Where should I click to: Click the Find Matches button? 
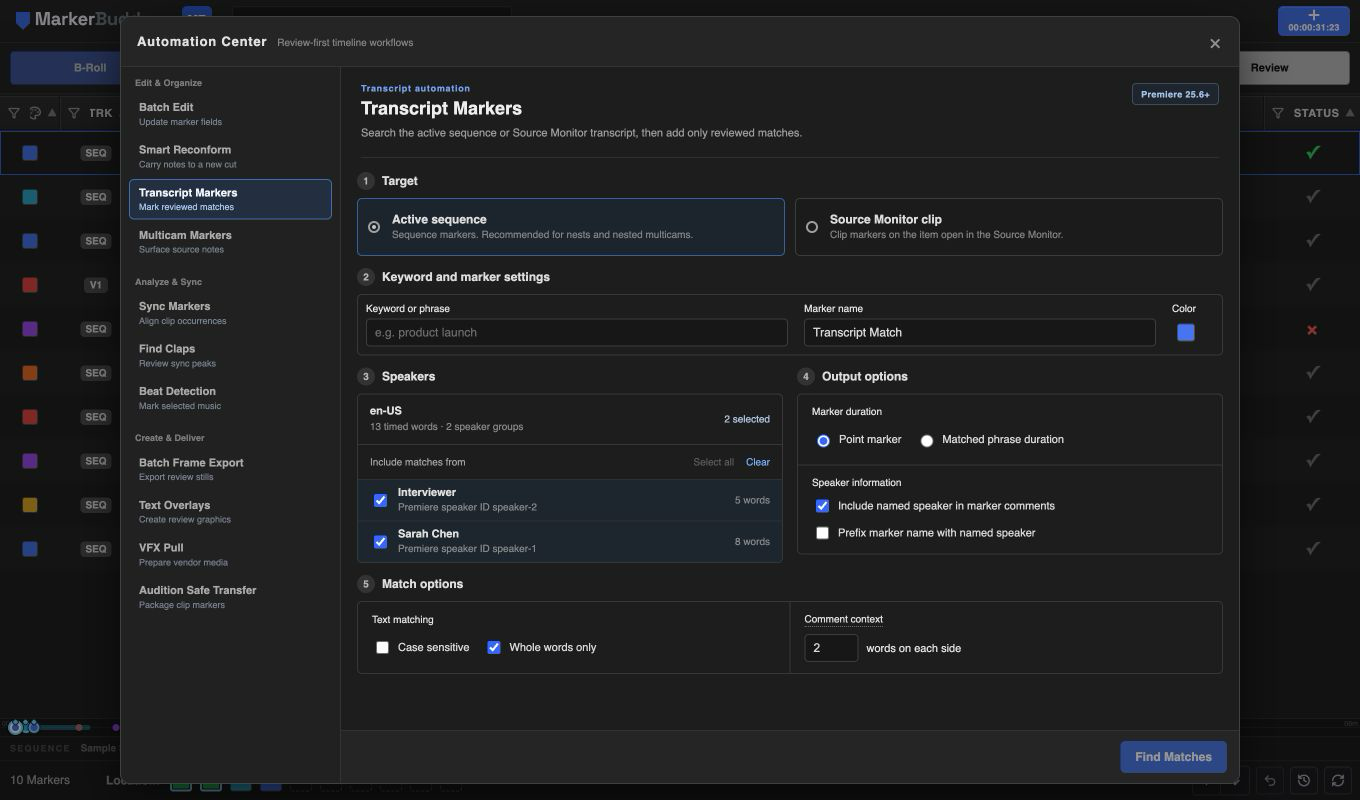(x=1173, y=757)
